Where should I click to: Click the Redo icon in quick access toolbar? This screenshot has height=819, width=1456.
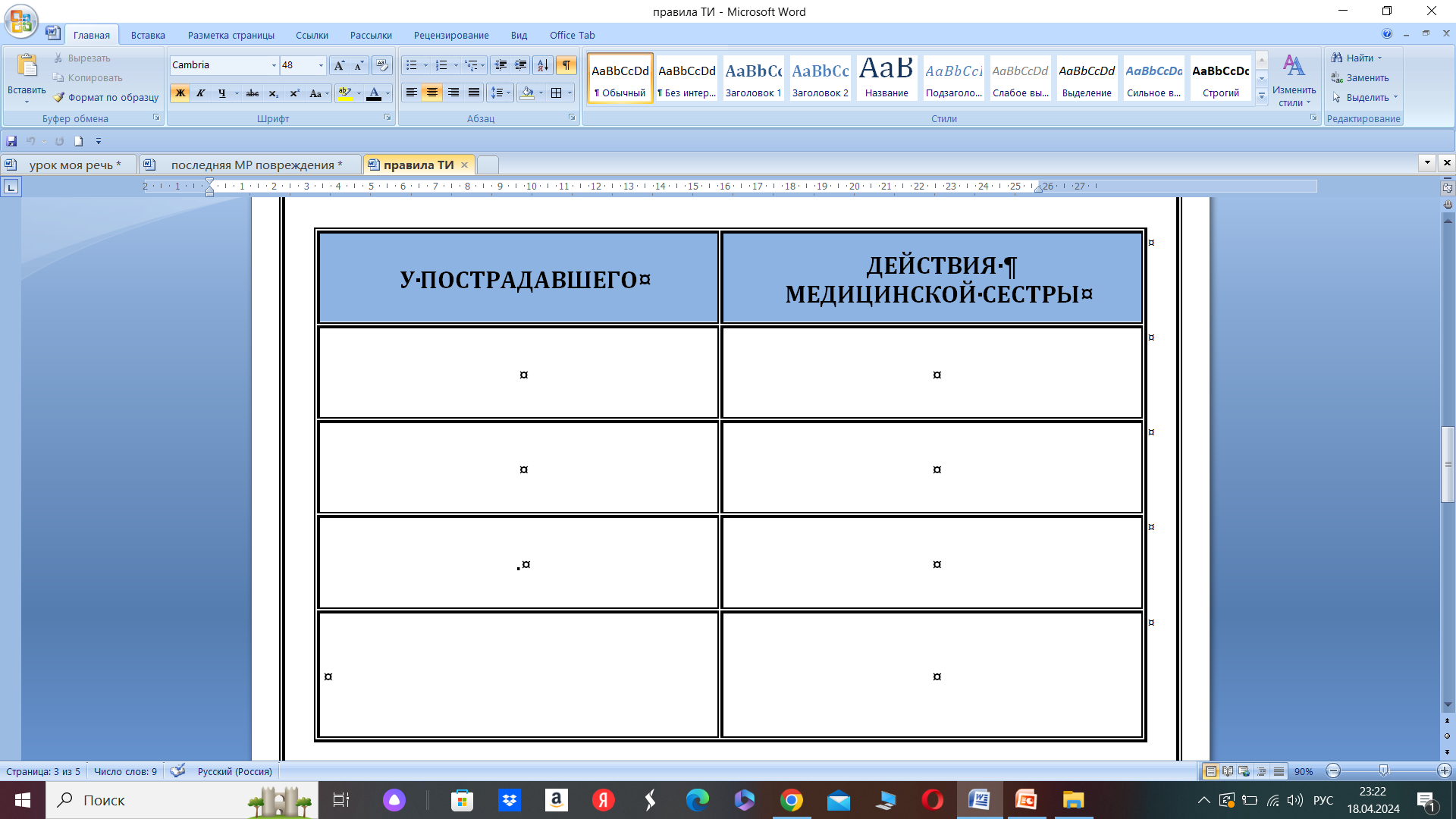click(59, 141)
